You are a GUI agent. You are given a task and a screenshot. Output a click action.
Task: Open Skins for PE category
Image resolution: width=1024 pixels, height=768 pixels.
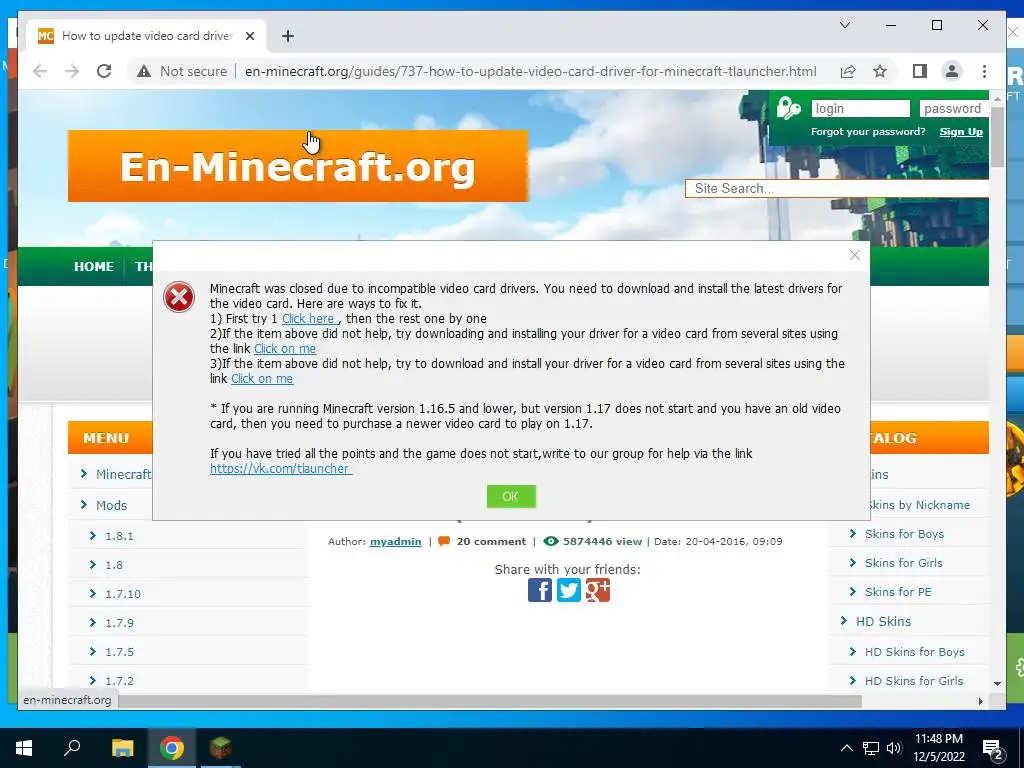(898, 592)
